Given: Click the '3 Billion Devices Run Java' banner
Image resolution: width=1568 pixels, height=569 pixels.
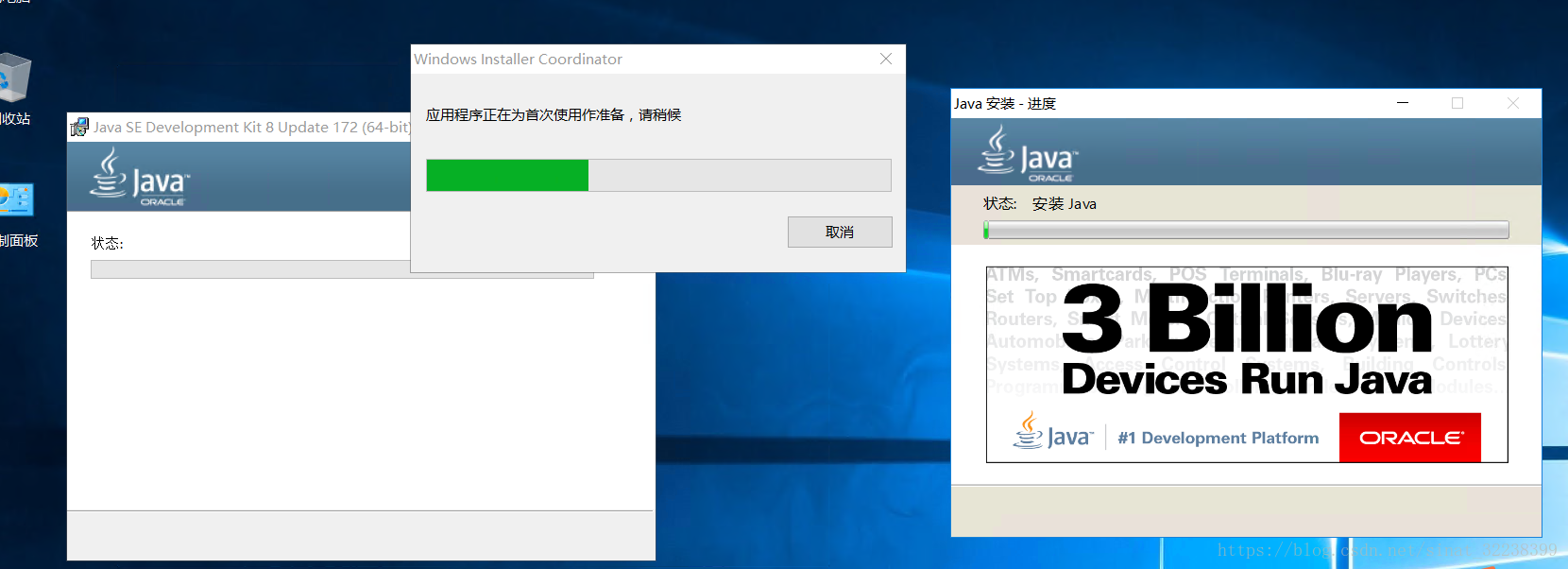Looking at the screenshot, I should pyautogui.click(x=1247, y=365).
